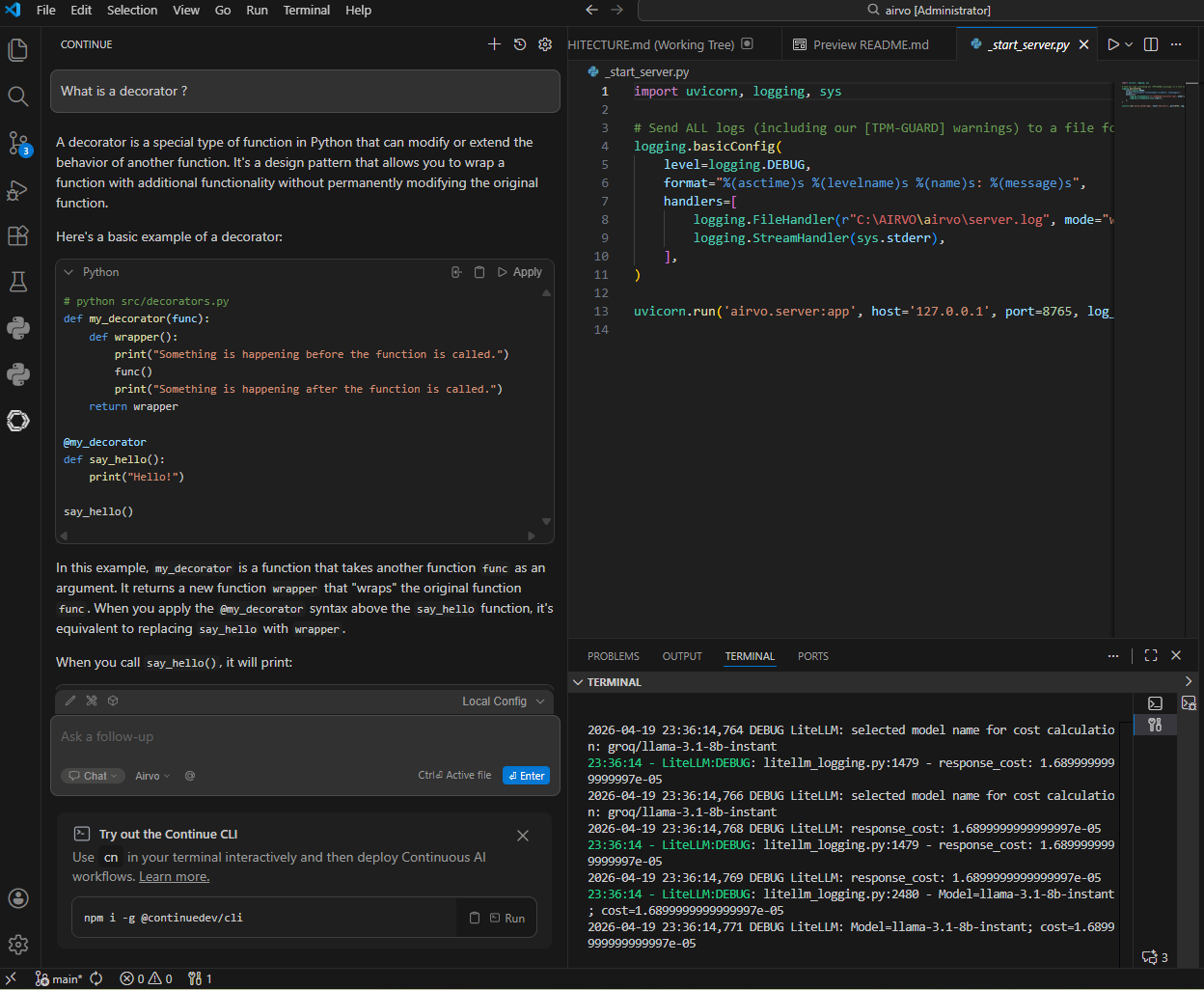Open Source Control view with 3 badge
1204x990 pixels.
[x=18, y=143]
